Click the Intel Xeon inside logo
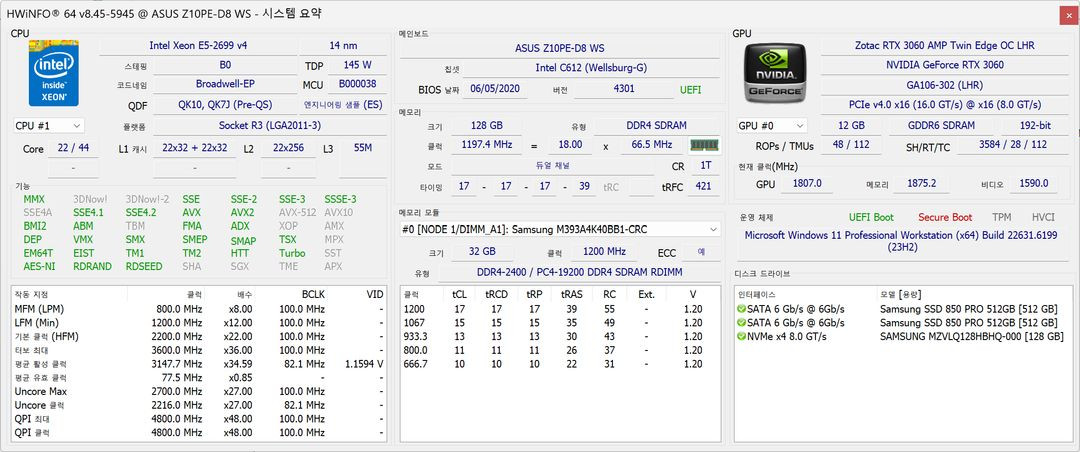 pyautogui.click(x=53, y=73)
